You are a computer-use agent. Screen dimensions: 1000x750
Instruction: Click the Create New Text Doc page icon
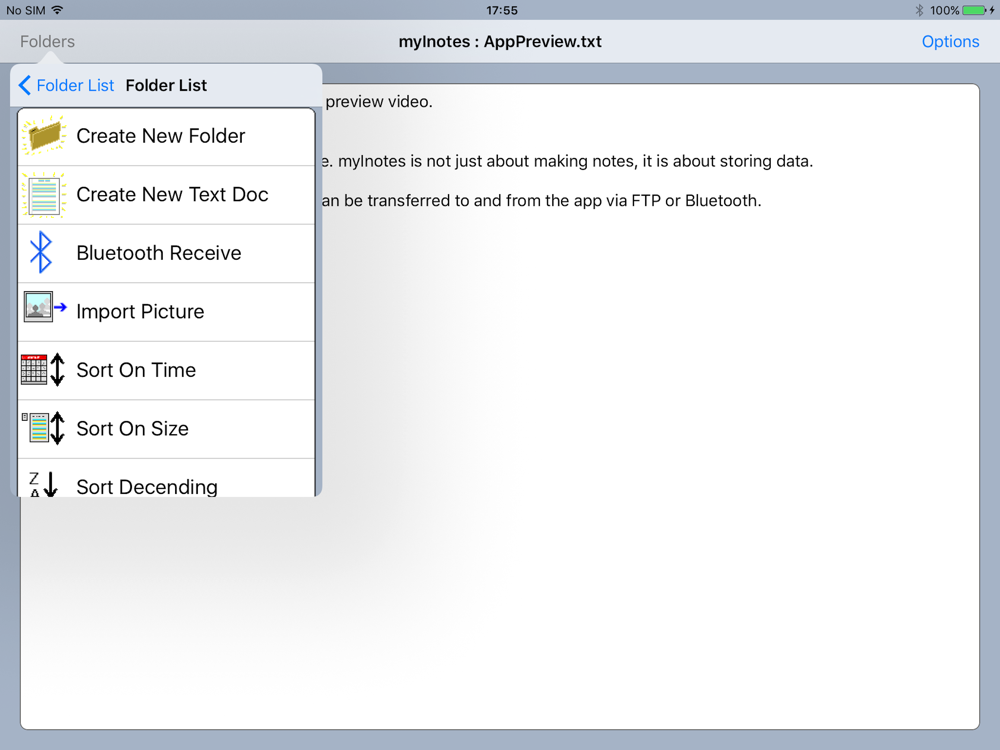pos(44,195)
